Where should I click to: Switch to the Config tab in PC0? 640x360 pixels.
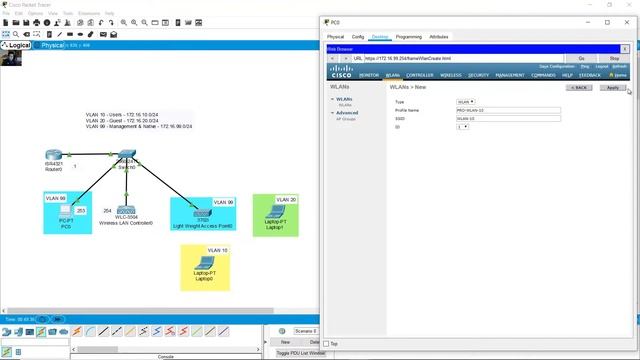click(x=358, y=37)
